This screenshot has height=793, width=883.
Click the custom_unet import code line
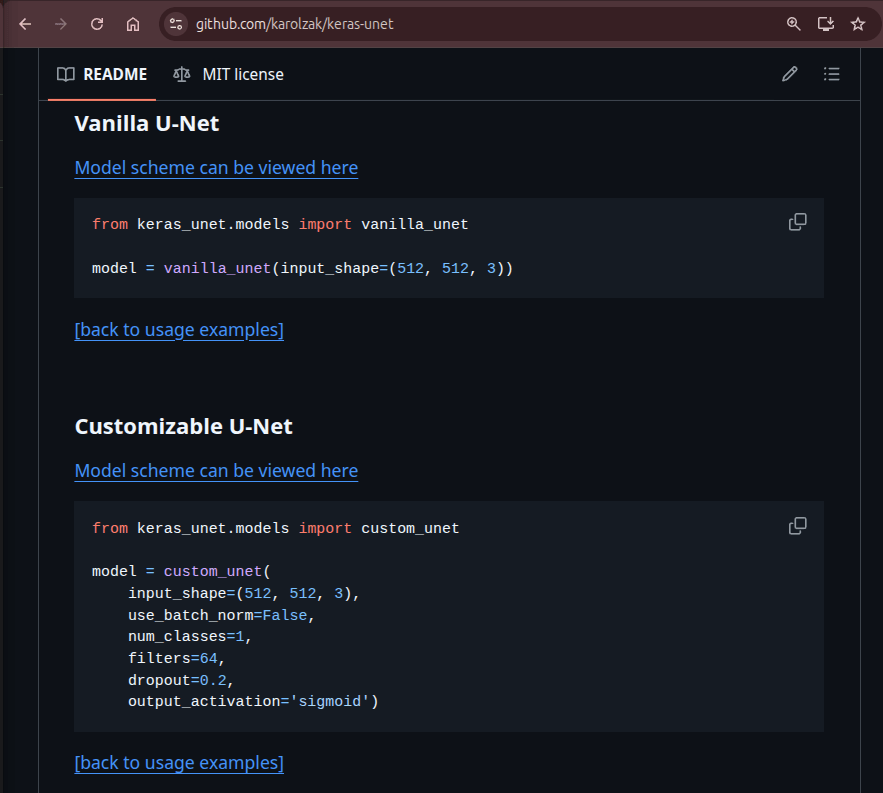275,528
